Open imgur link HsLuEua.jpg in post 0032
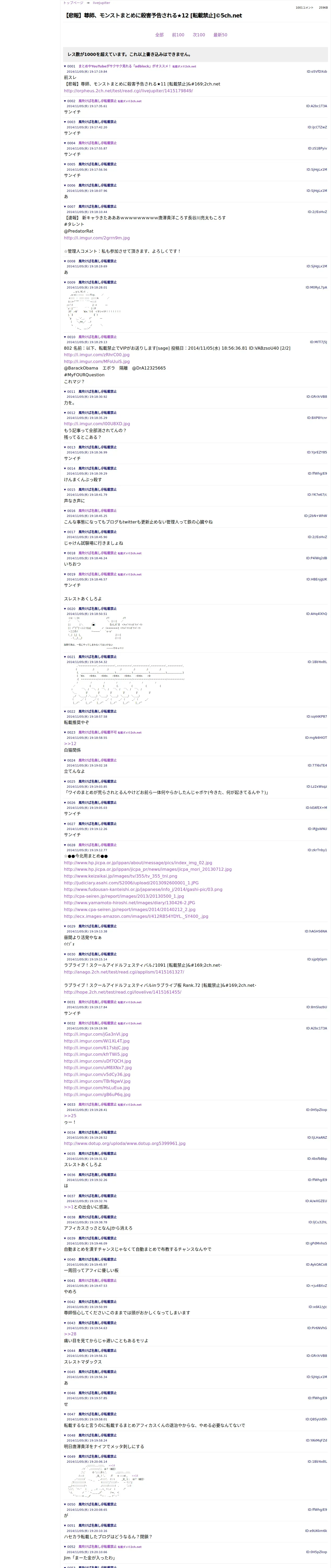 pyautogui.click(x=97, y=1088)
